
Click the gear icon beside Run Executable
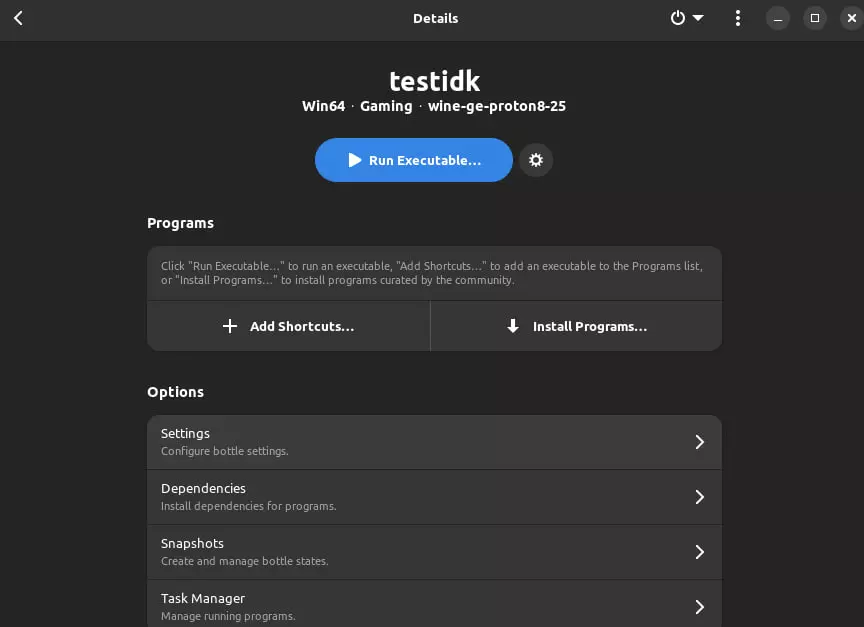pyautogui.click(x=536, y=160)
